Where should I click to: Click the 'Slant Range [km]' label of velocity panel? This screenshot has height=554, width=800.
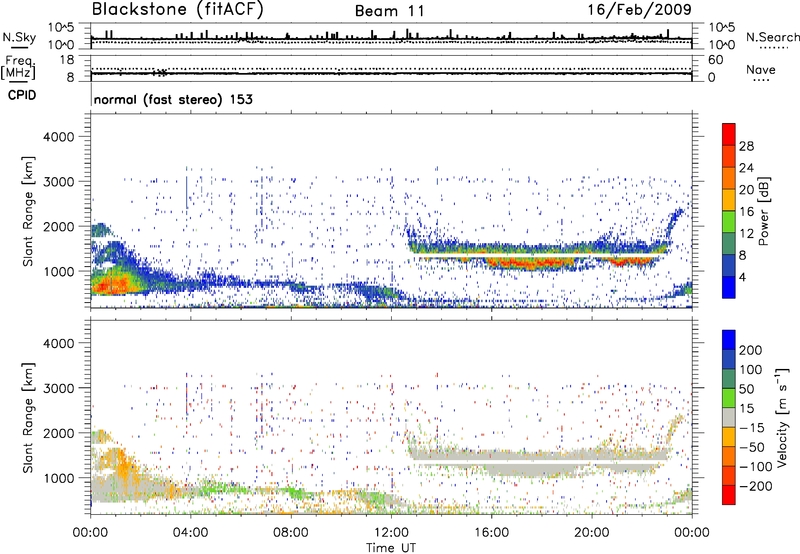pyautogui.click(x=28, y=417)
